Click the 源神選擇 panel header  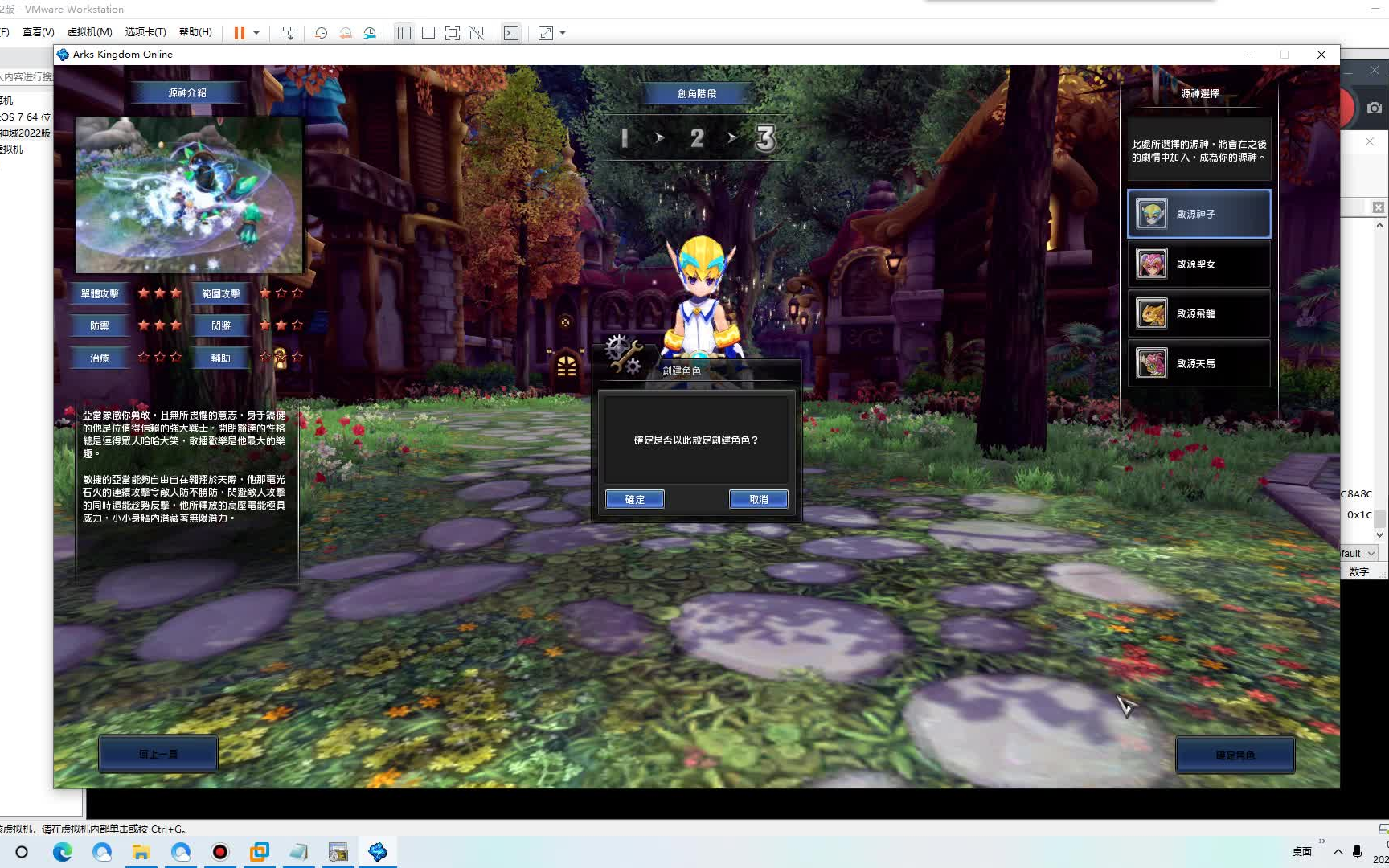point(1199,93)
